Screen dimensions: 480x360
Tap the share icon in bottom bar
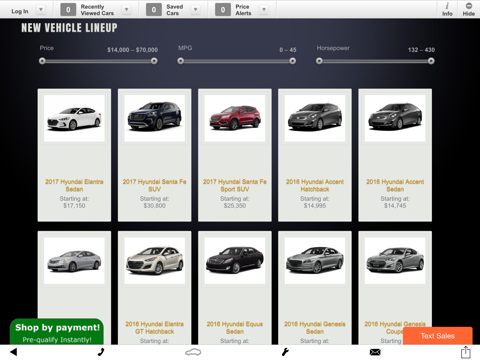[466, 352]
